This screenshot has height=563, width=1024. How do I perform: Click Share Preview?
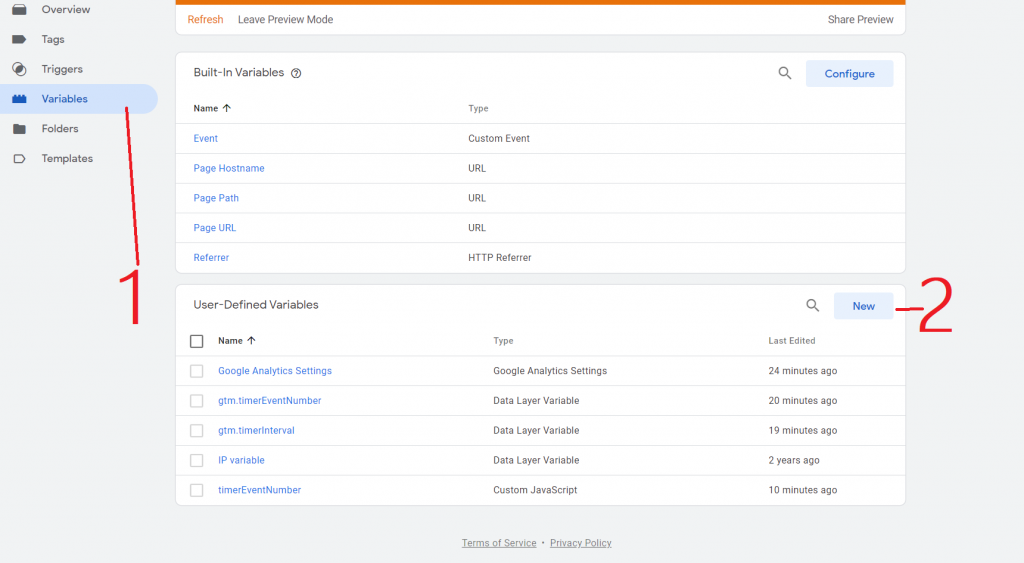tap(860, 20)
